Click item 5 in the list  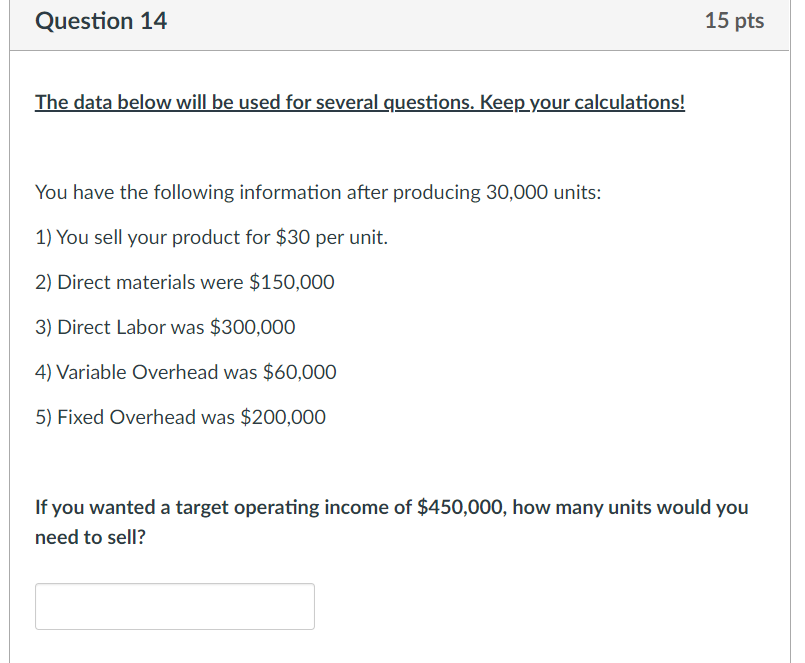[x=180, y=417]
